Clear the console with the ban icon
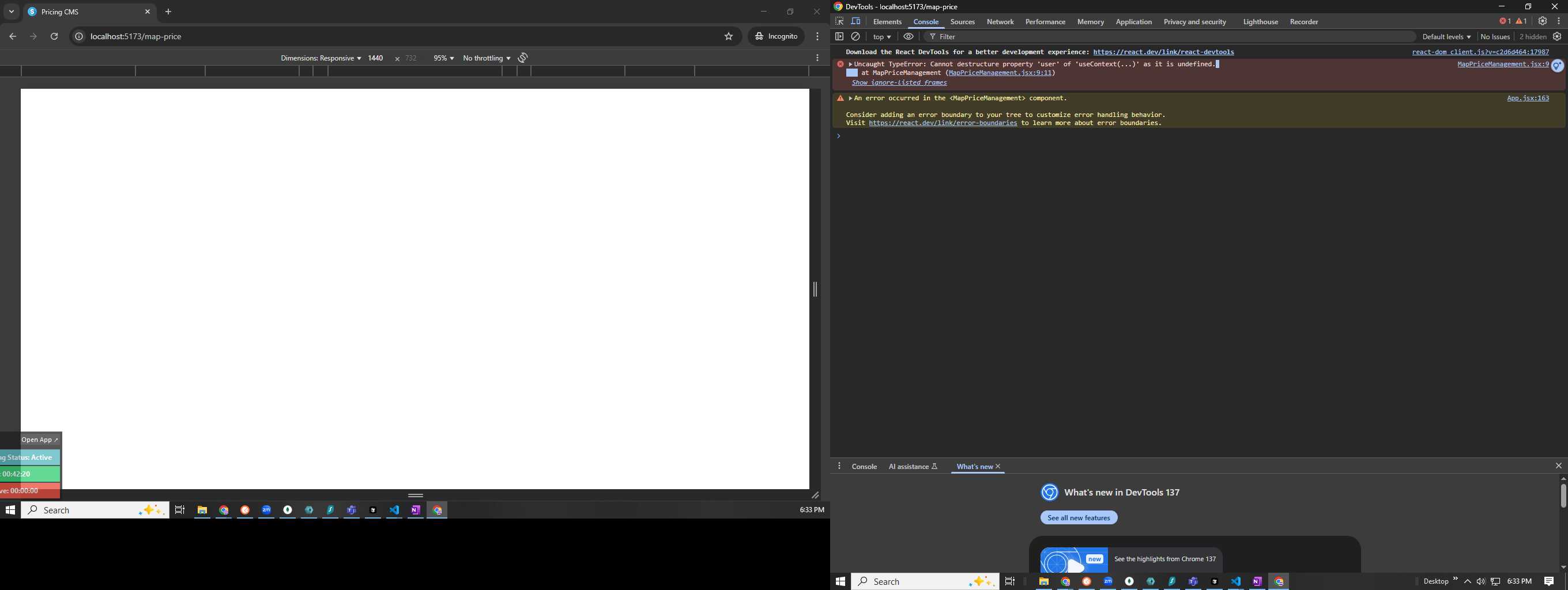Viewport: 1568px width, 590px height. pos(855,36)
